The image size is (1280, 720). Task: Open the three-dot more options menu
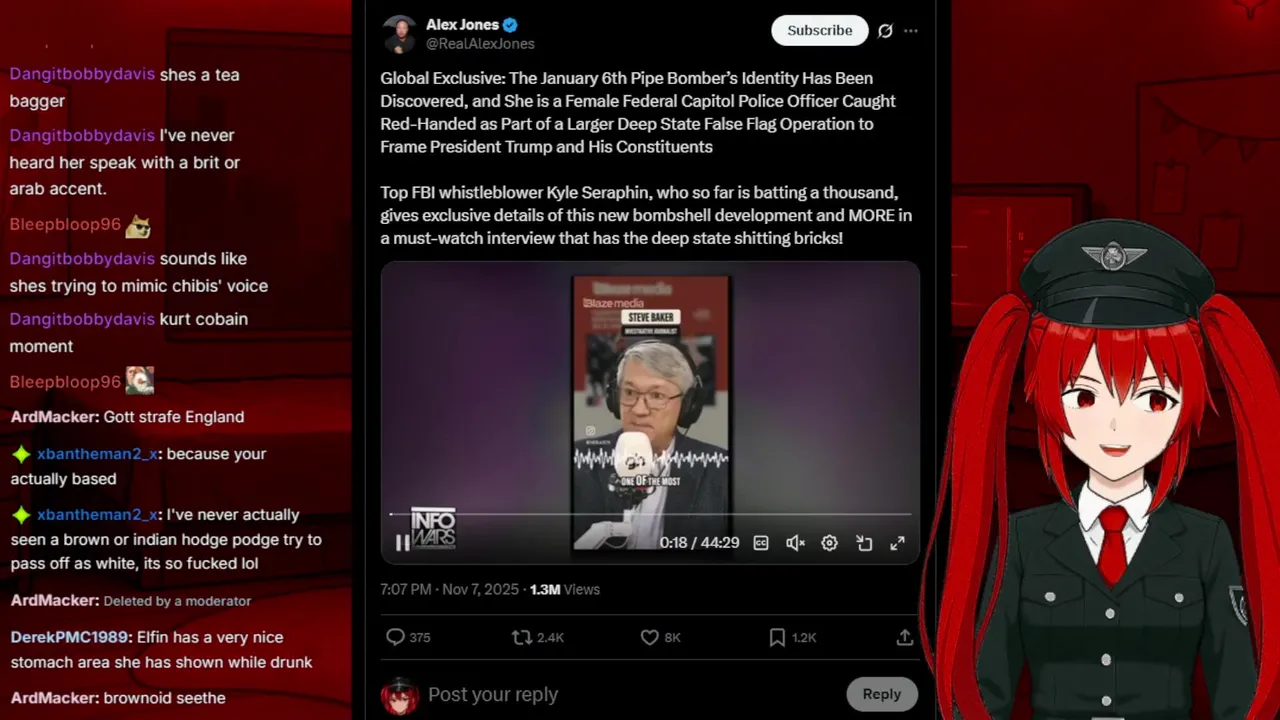(911, 31)
